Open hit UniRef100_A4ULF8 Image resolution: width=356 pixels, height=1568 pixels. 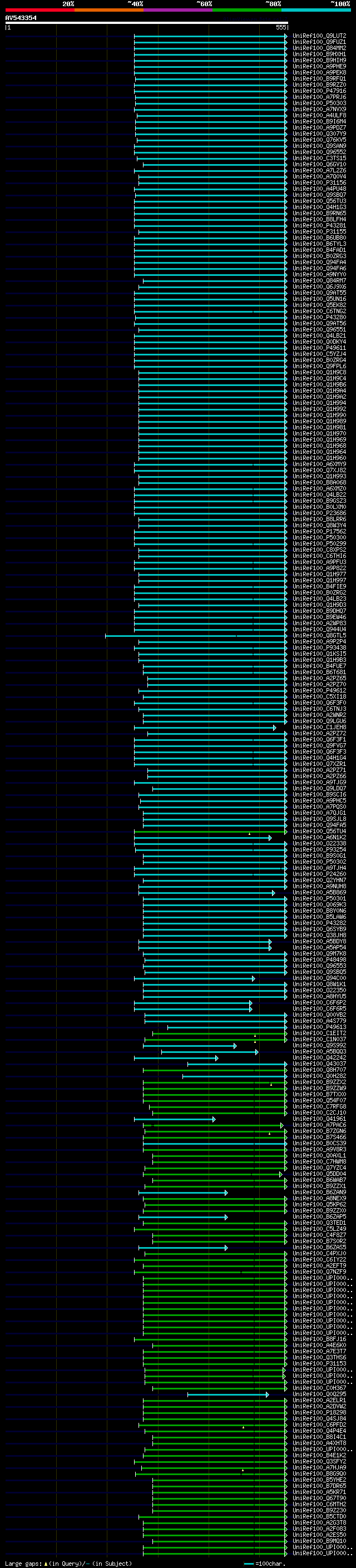[319, 116]
